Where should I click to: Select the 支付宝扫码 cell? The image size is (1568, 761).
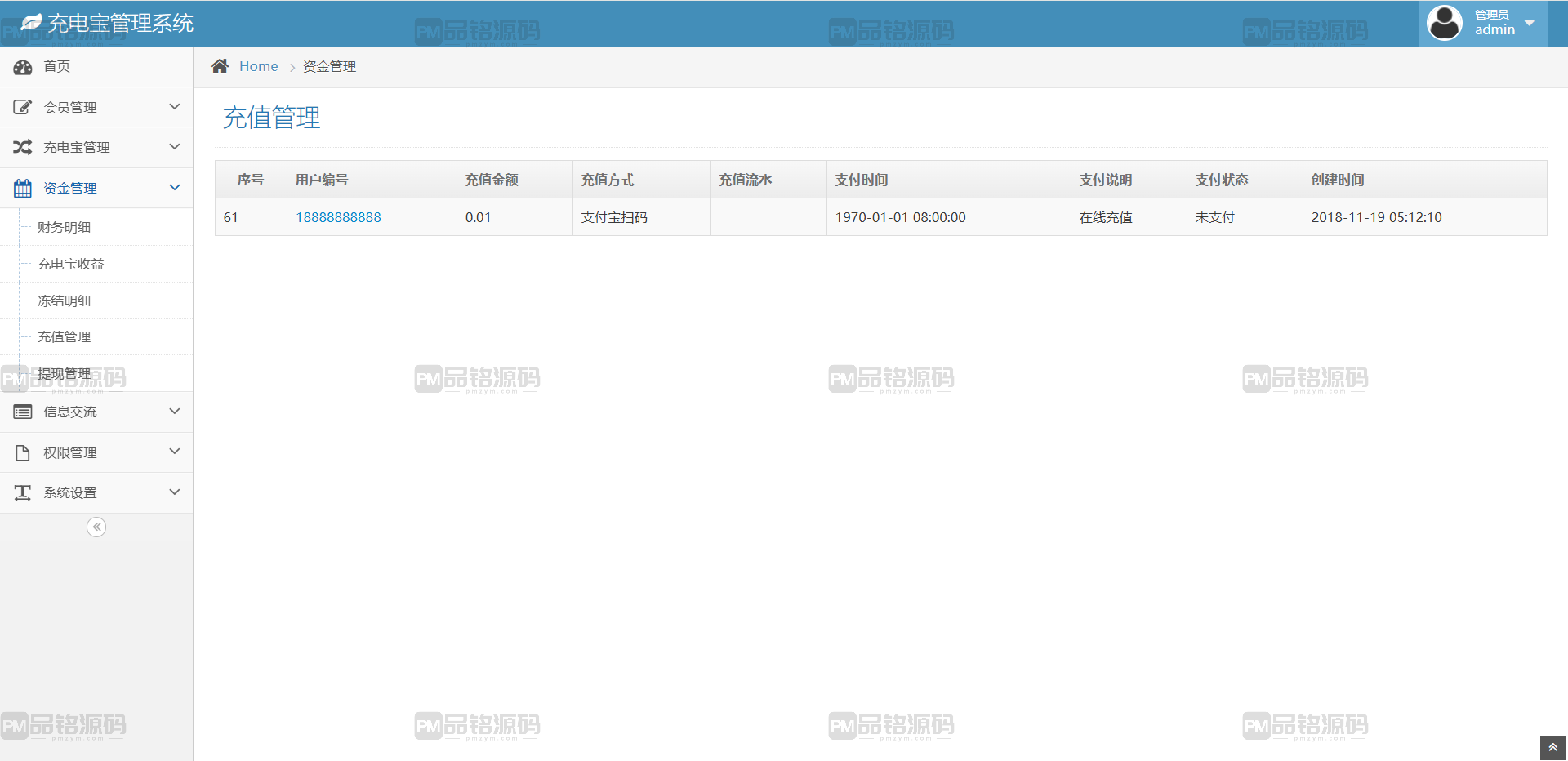coord(642,217)
